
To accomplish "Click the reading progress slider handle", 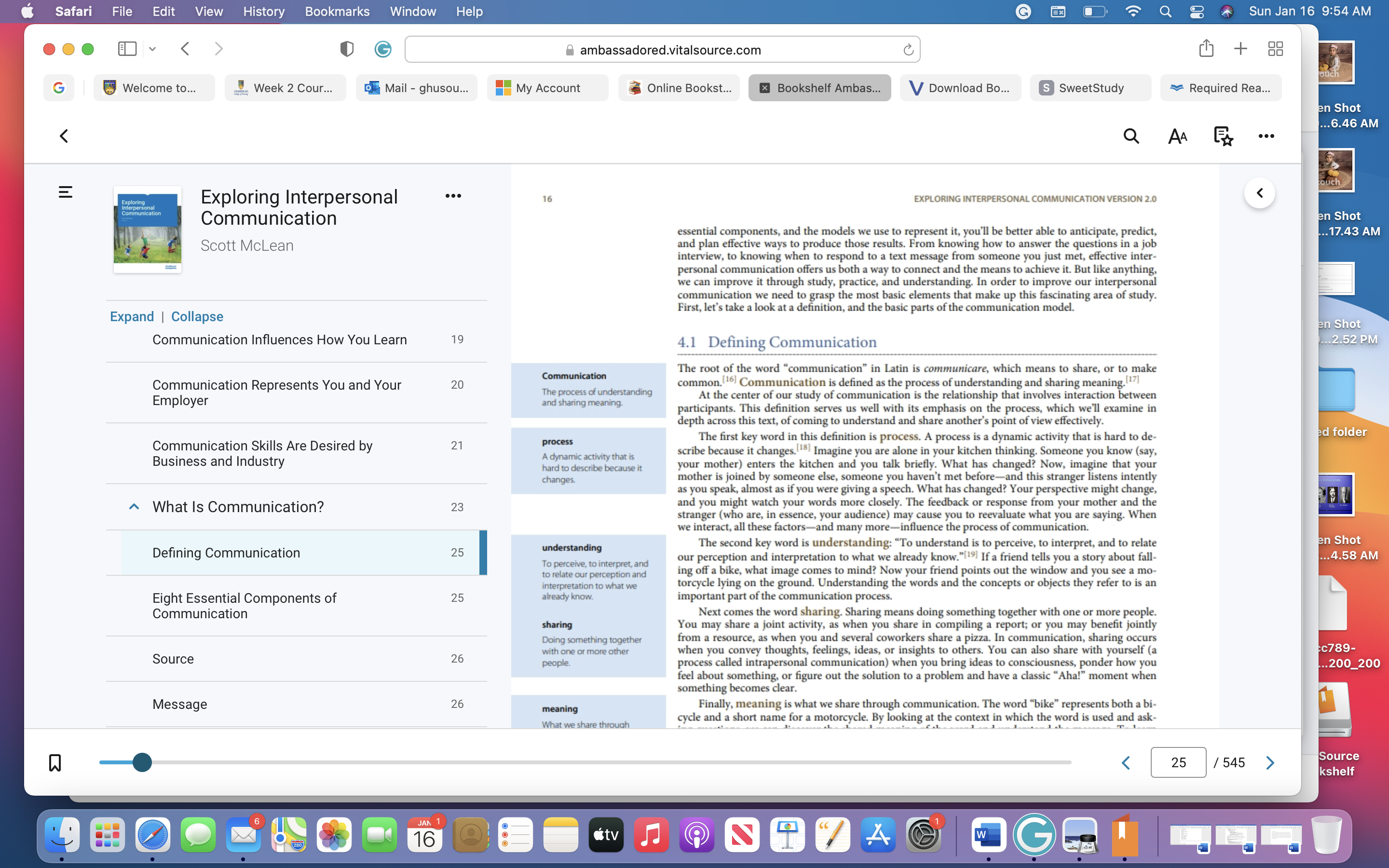I will click(142, 762).
